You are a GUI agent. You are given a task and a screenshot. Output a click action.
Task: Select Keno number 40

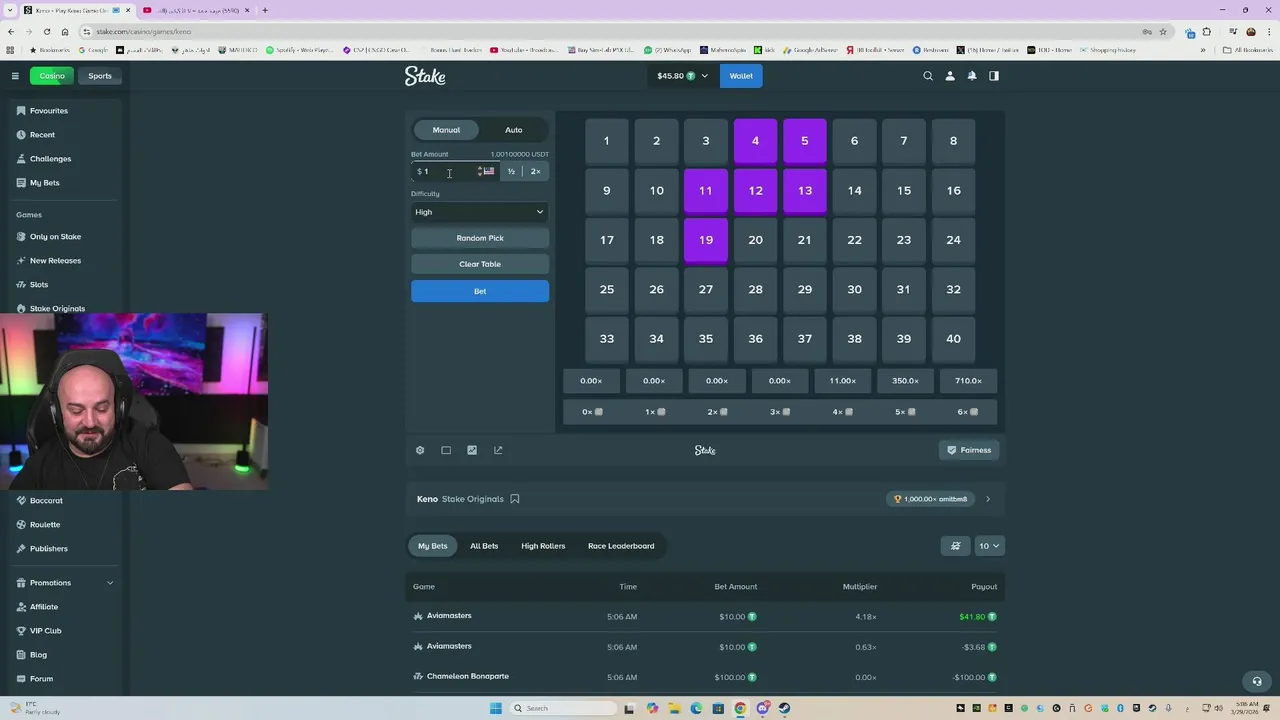(953, 339)
